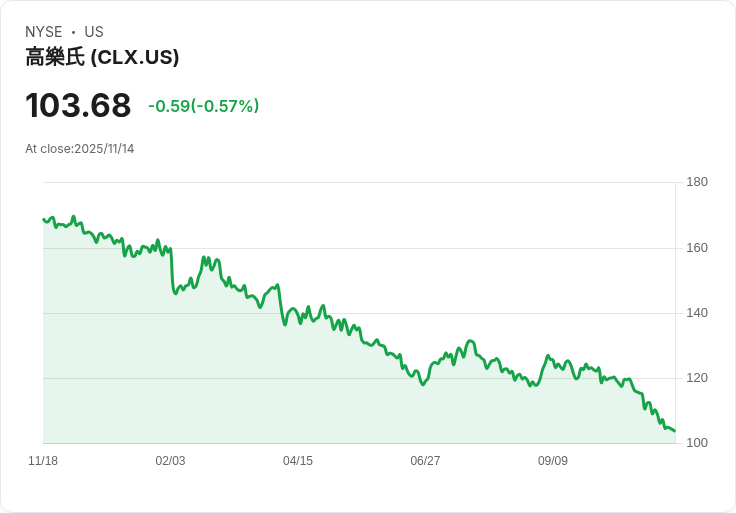
Task: Click the At close 2025/11/14 timestamp
Action: click(79, 149)
